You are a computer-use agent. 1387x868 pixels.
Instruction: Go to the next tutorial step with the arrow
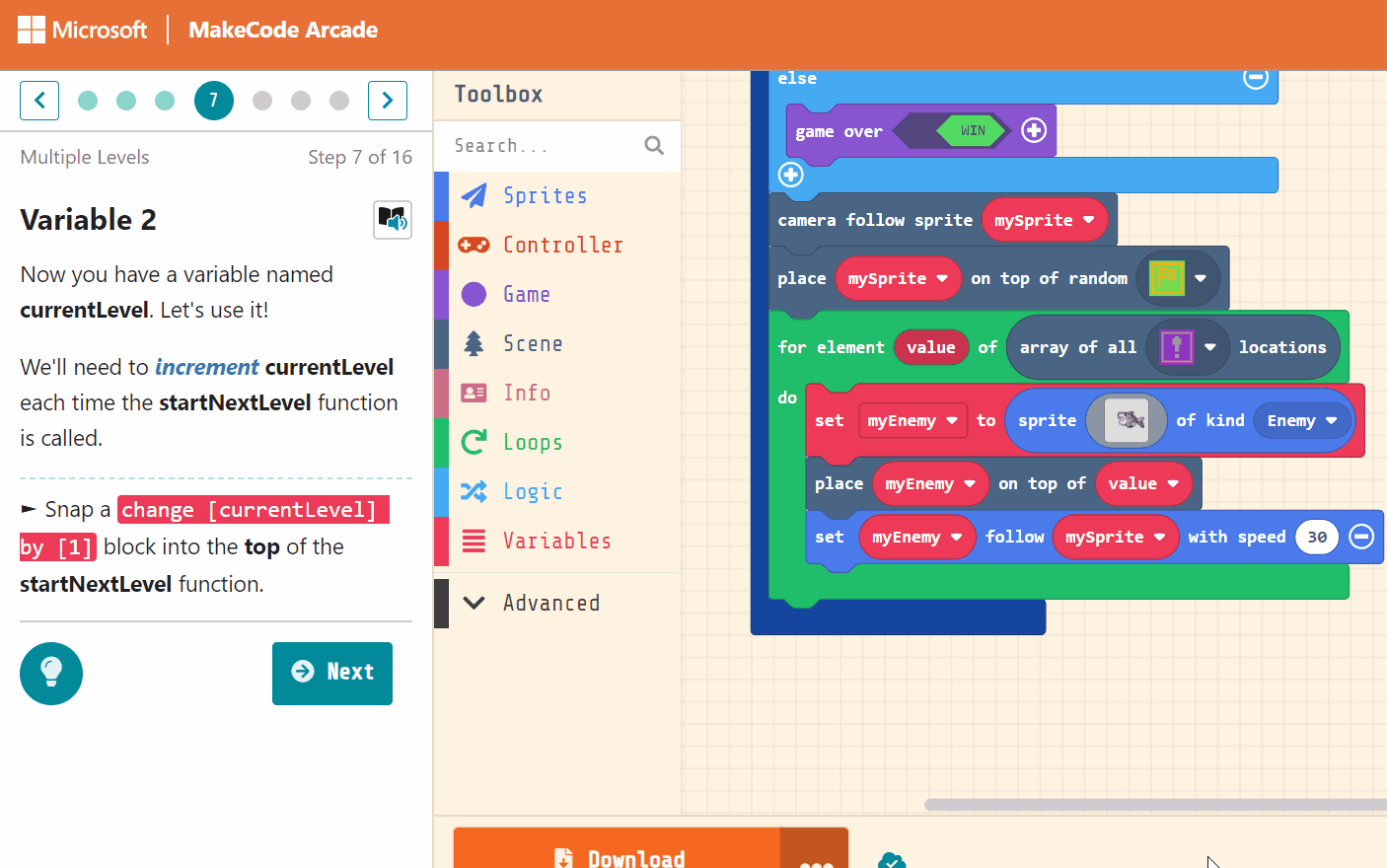387,100
